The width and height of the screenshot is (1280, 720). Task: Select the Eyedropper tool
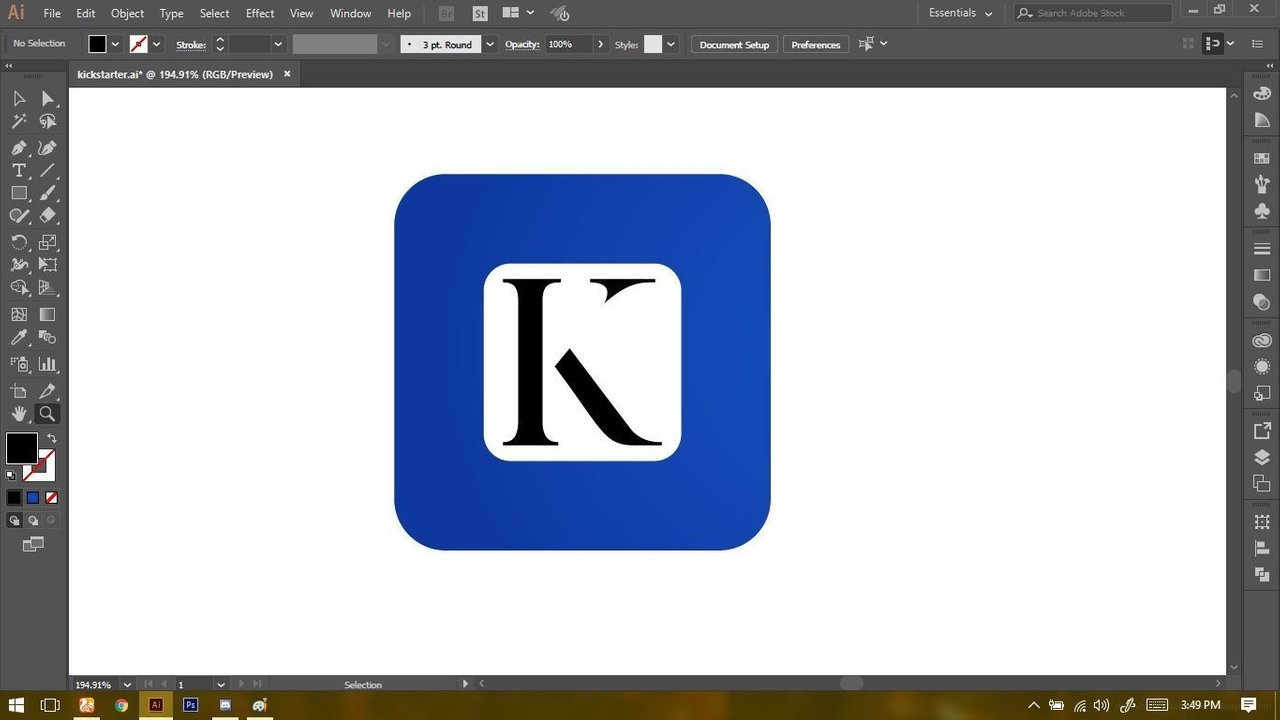[x=19, y=338]
